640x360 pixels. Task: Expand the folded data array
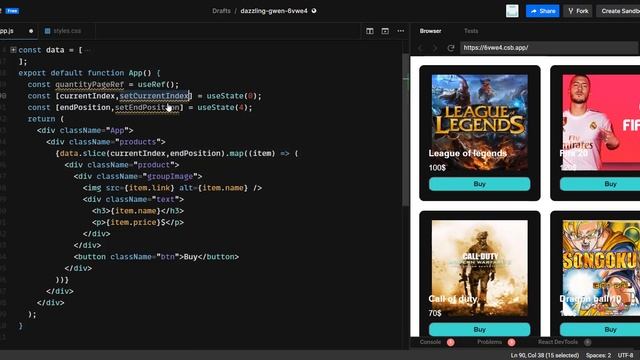pyautogui.click(x=13, y=50)
